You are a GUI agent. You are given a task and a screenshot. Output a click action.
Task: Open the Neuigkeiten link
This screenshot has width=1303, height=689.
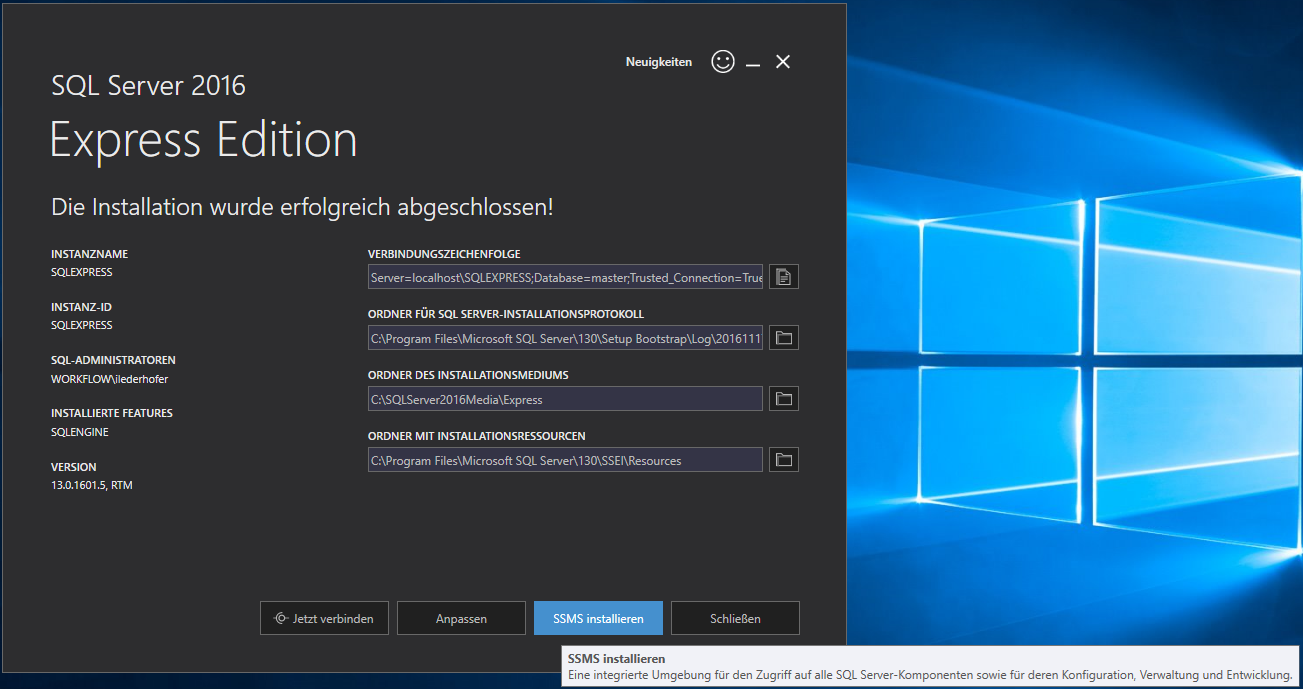point(658,62)
